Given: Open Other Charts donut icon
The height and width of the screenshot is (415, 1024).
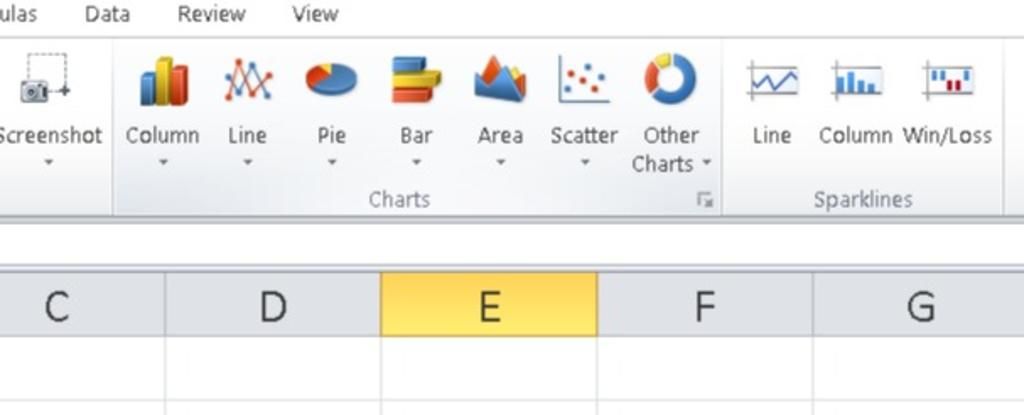Looking at the screenshot, I should (x=671, y=79).
